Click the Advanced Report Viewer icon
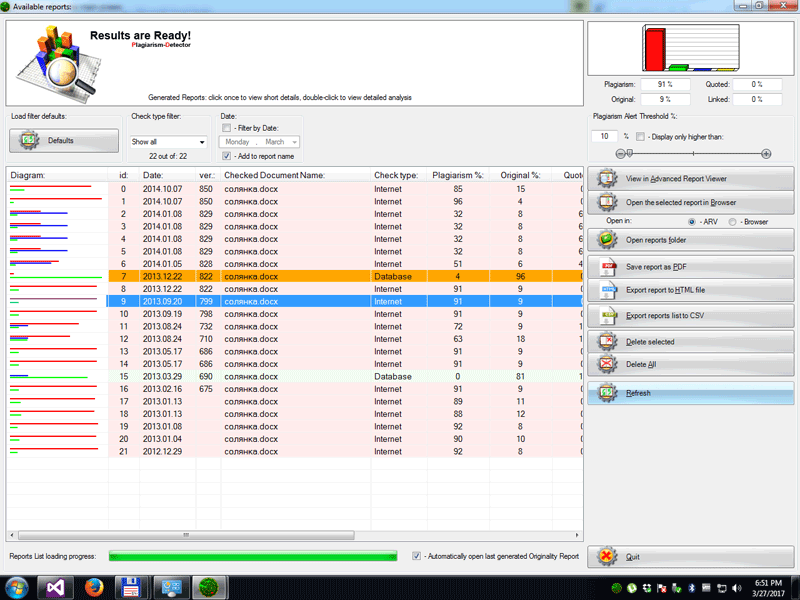This screenshot has width=800, height=600. coord(607,179)
